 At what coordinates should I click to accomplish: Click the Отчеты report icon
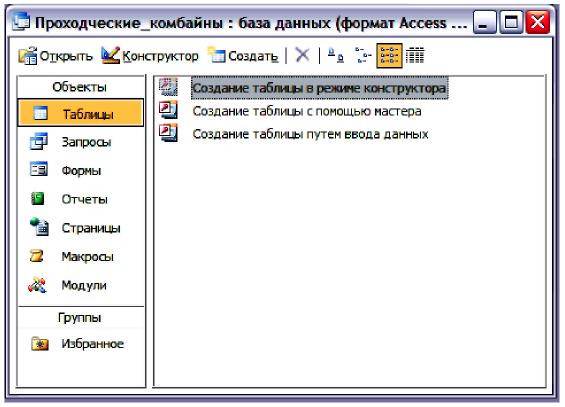pyautogui.click(x=37, y=198)
